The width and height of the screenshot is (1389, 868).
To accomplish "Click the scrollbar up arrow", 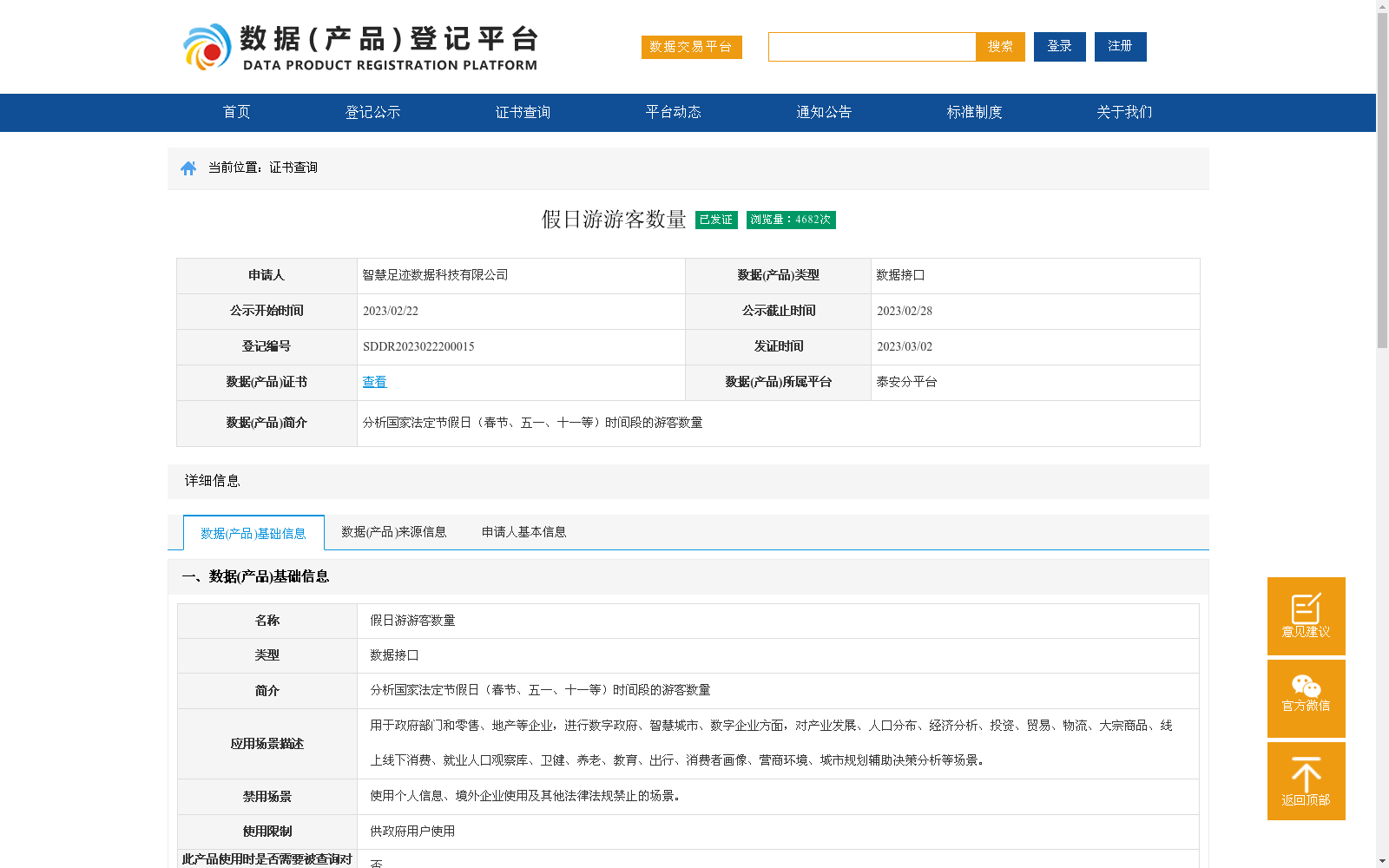I will 1382,6.
